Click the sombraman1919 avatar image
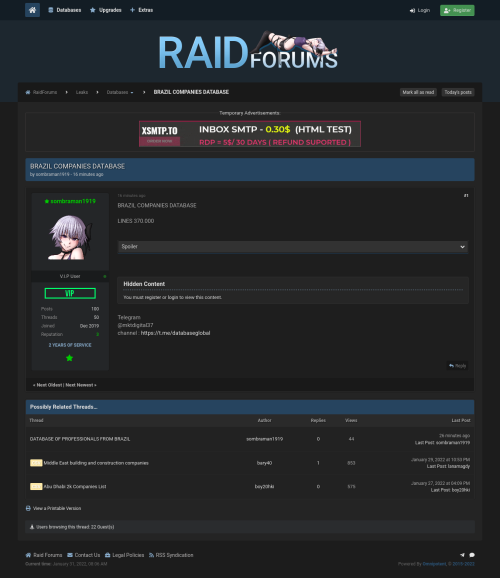The image size is (500, 578). (70, 238)
